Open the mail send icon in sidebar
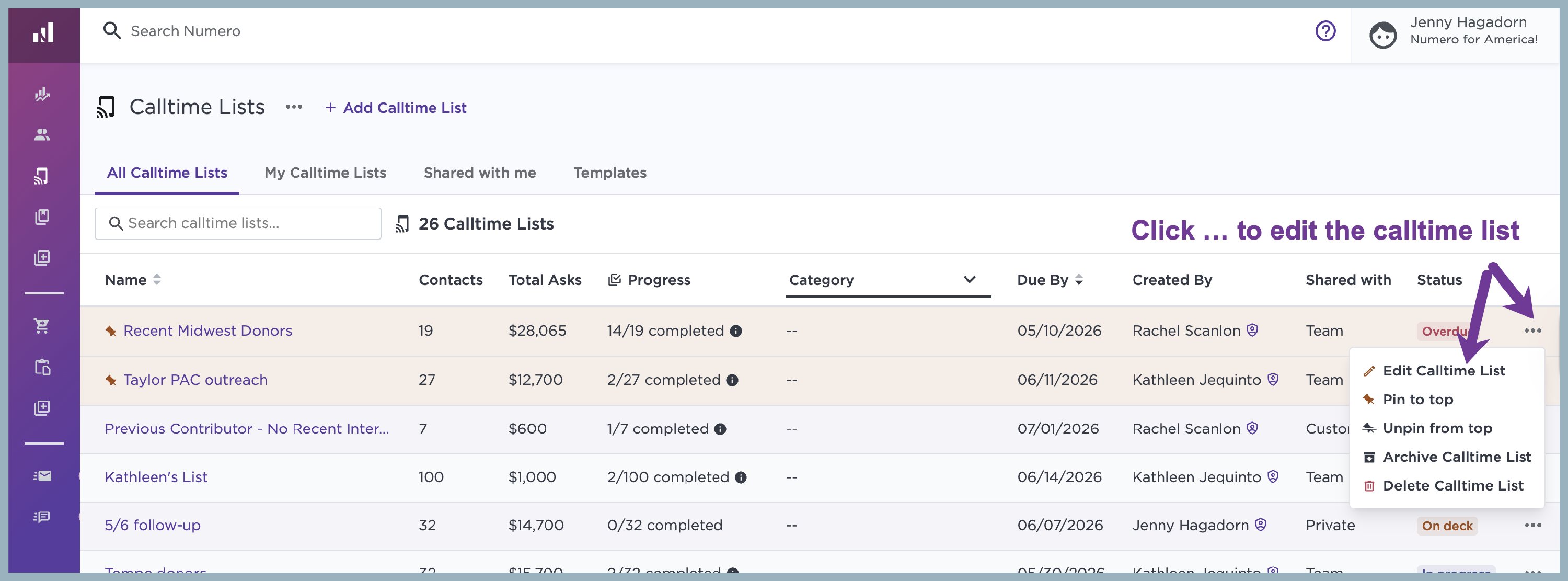Image resolution: width=1568 pixels, height=581 pixels. [x=42, y=476]
